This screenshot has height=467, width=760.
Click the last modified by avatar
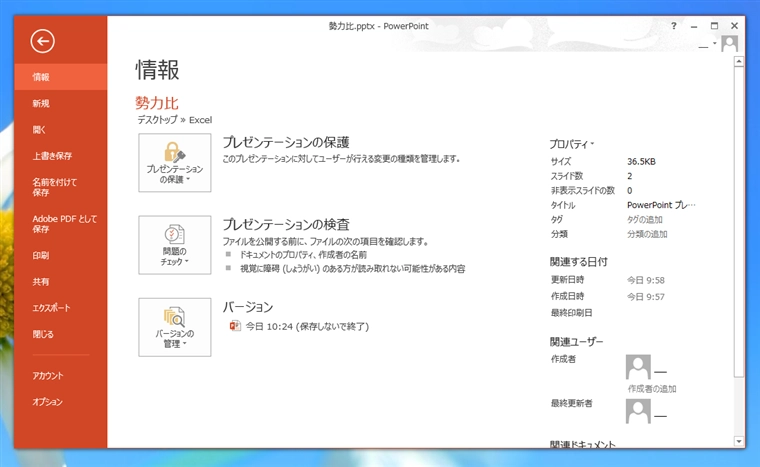click(x=638, y=411)
